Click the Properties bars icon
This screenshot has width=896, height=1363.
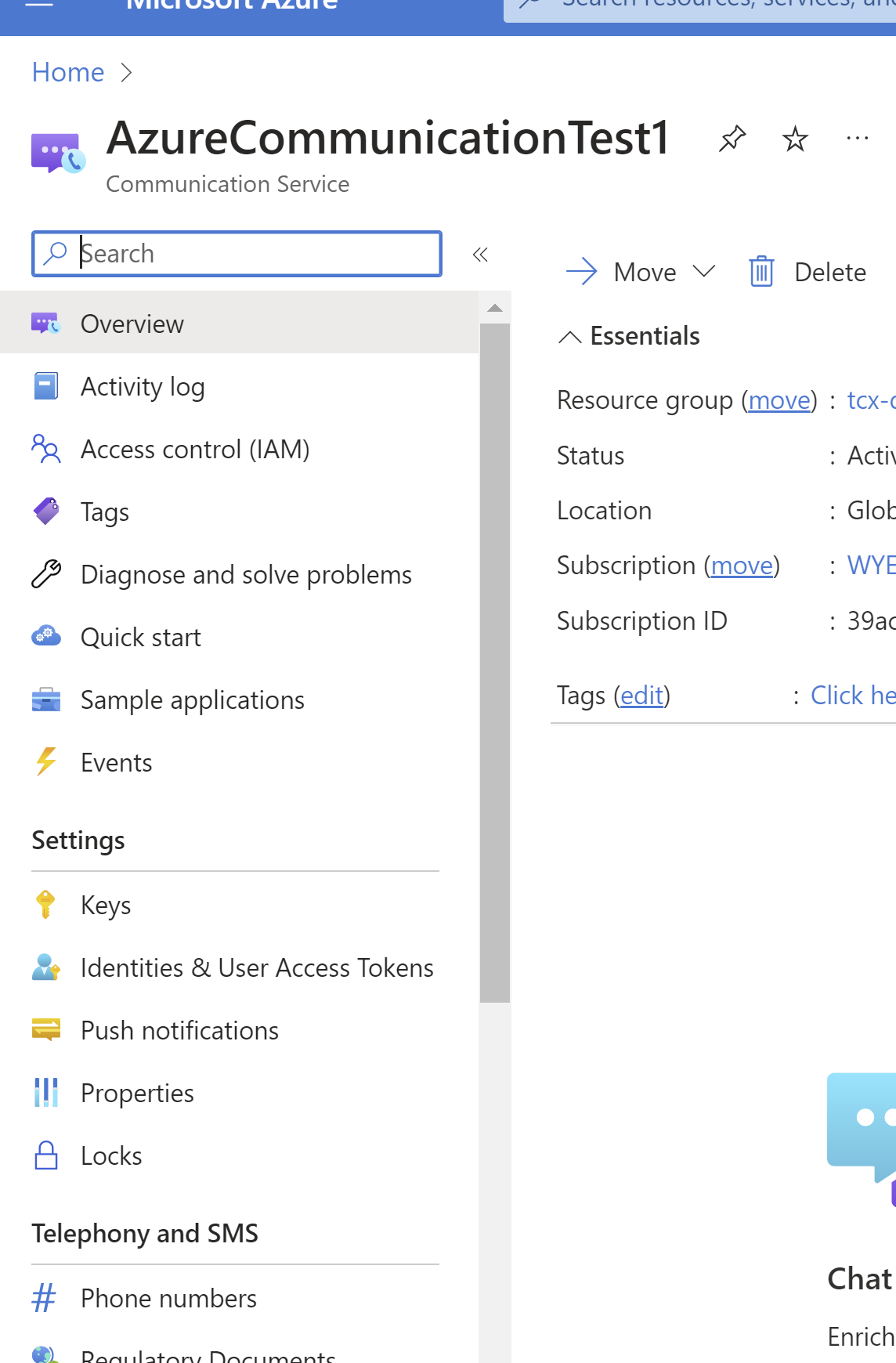[x=45, y=1092]
